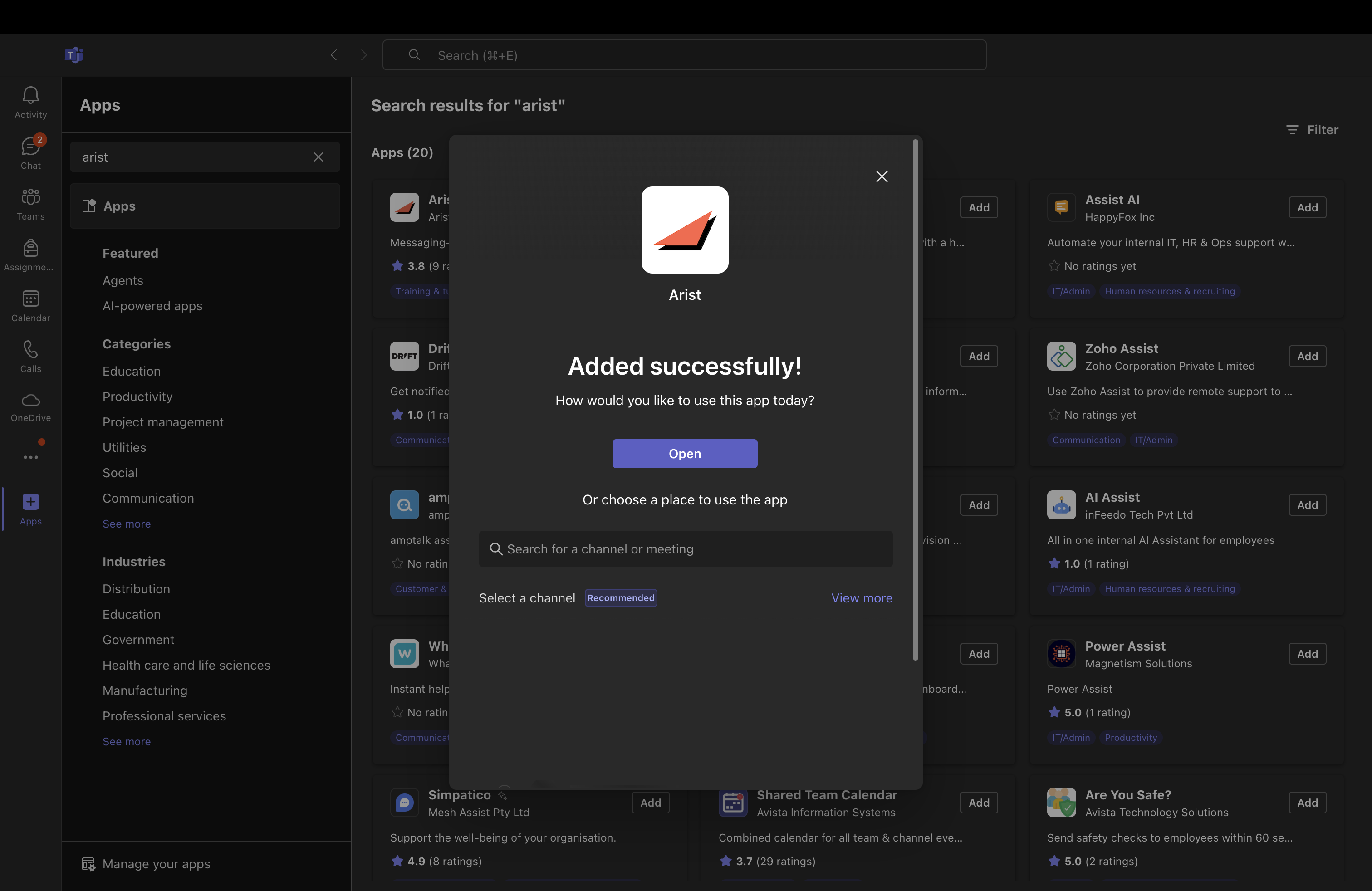This screenshot has width=1372, height=891.
Task: Select Education under Industries
Action: [x=132, y=614]
